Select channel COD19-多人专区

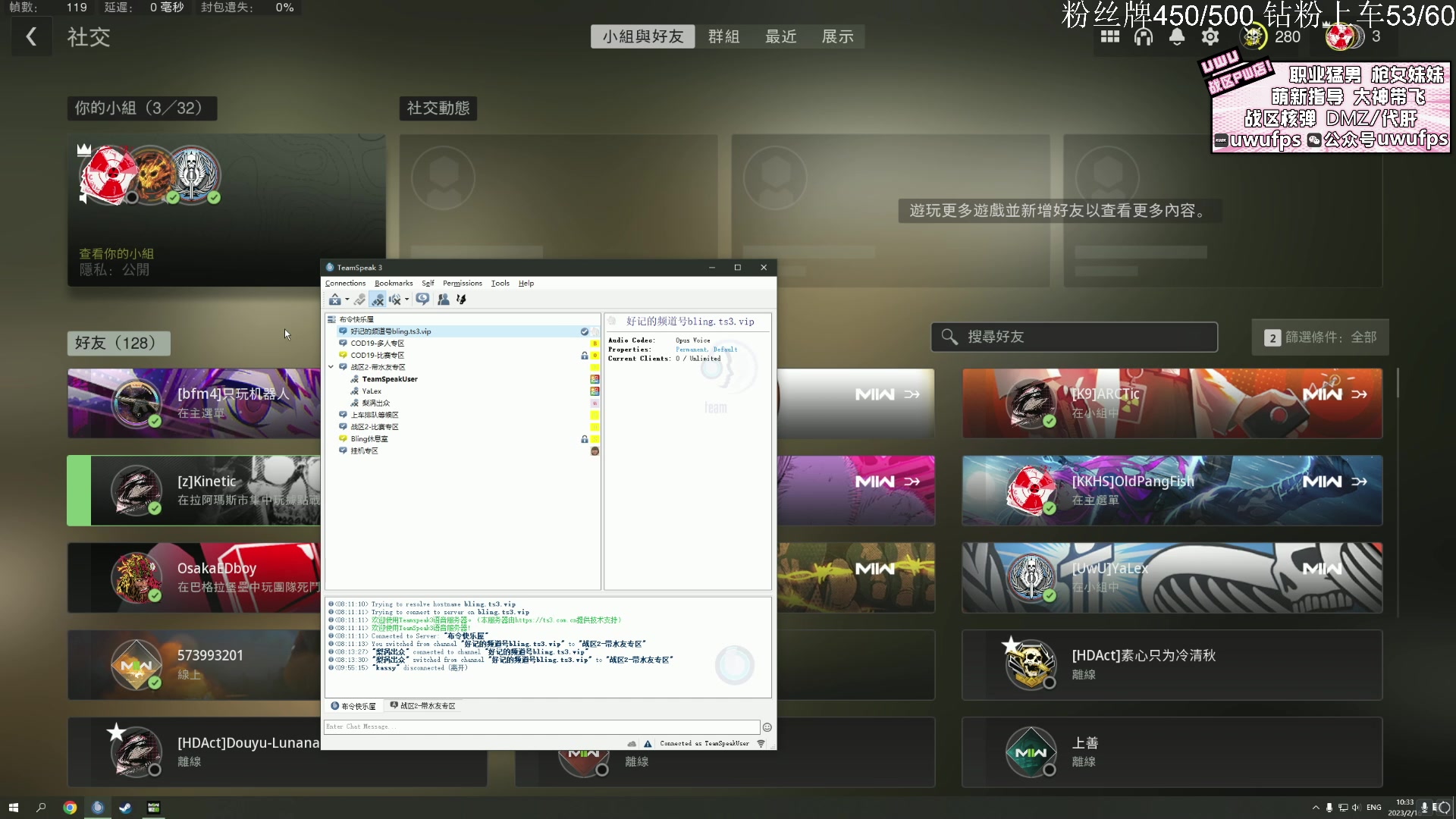377,344
